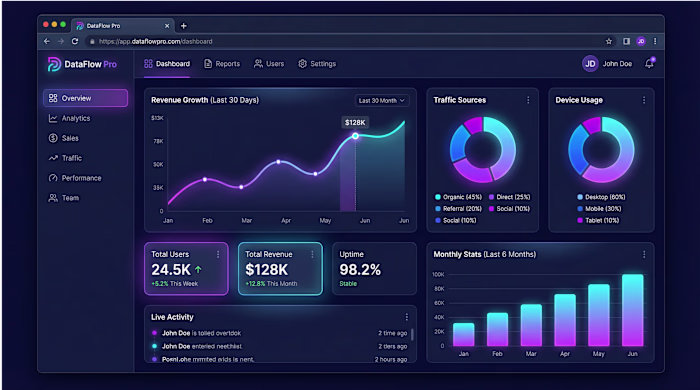Click the '+5.2% This Week' text
This screenshot has width=700, height=390.
click(x=175, y=284)
